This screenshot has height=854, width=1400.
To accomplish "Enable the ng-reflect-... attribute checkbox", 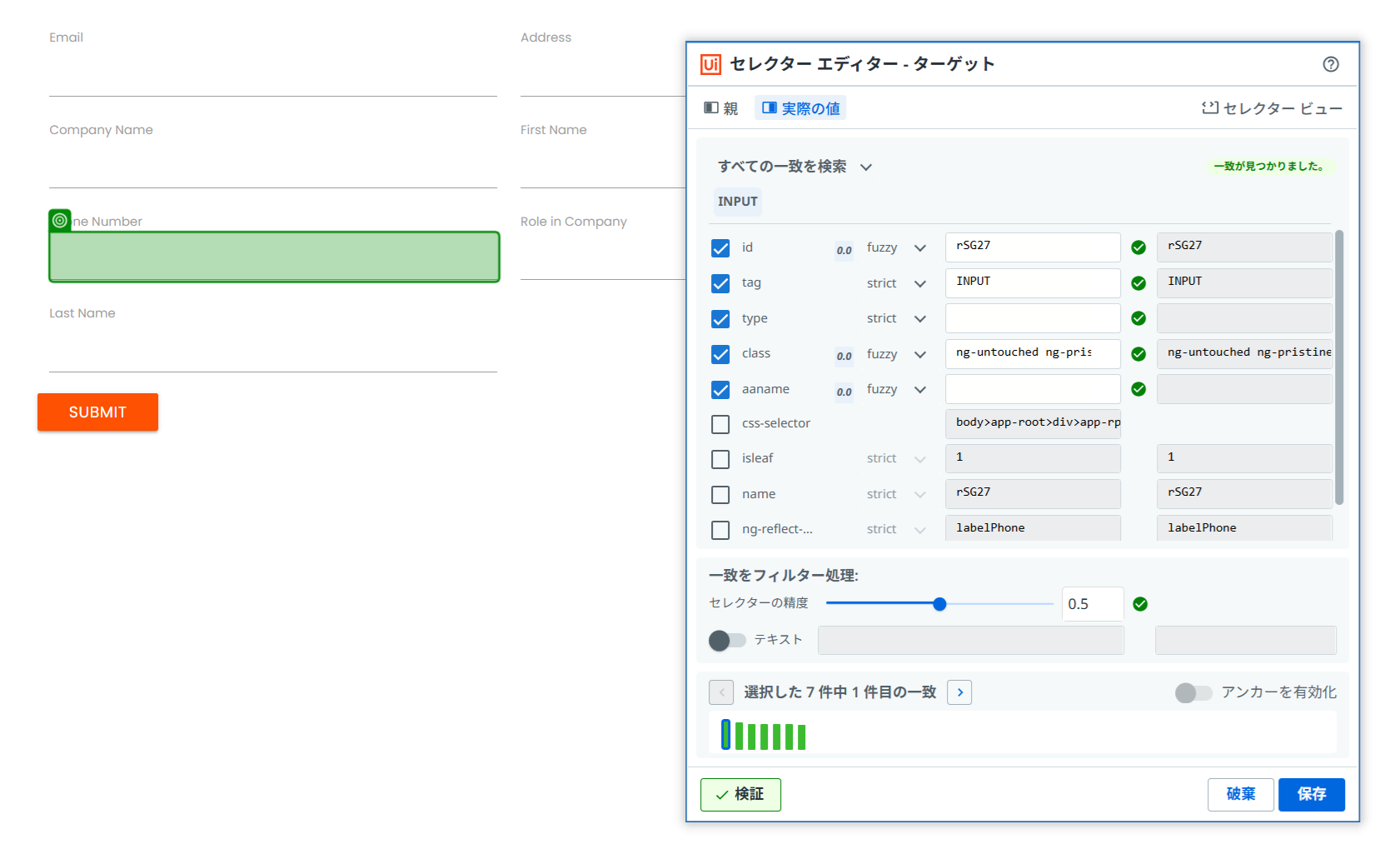I will click(720, 530).
